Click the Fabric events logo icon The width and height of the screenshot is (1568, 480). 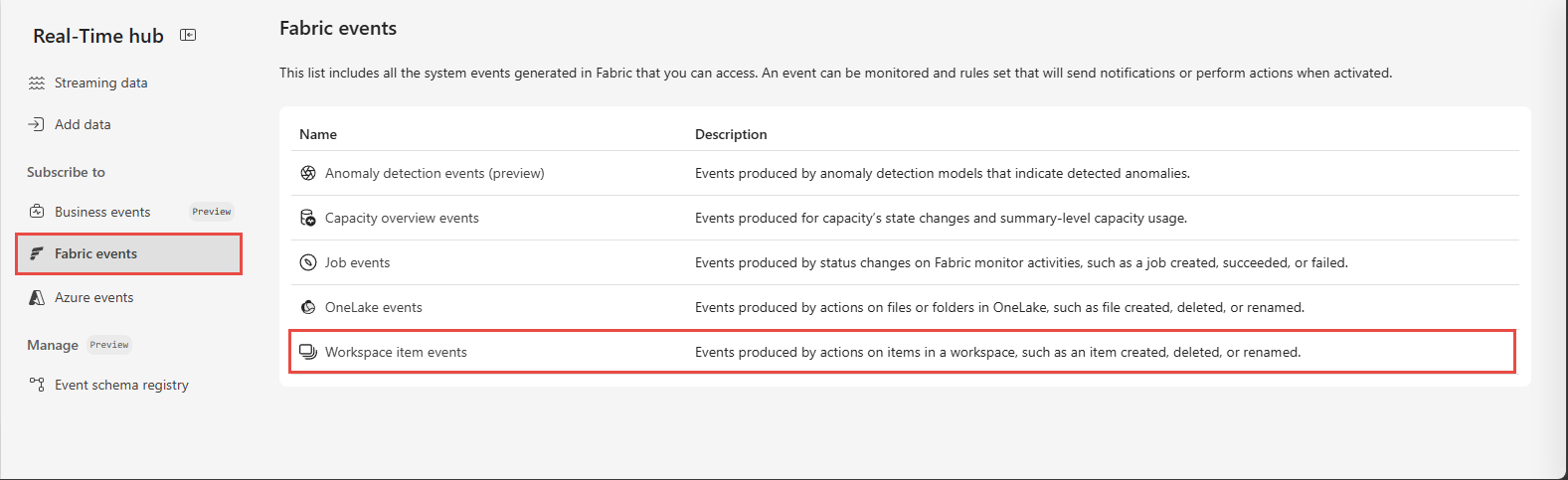[37, 253]
